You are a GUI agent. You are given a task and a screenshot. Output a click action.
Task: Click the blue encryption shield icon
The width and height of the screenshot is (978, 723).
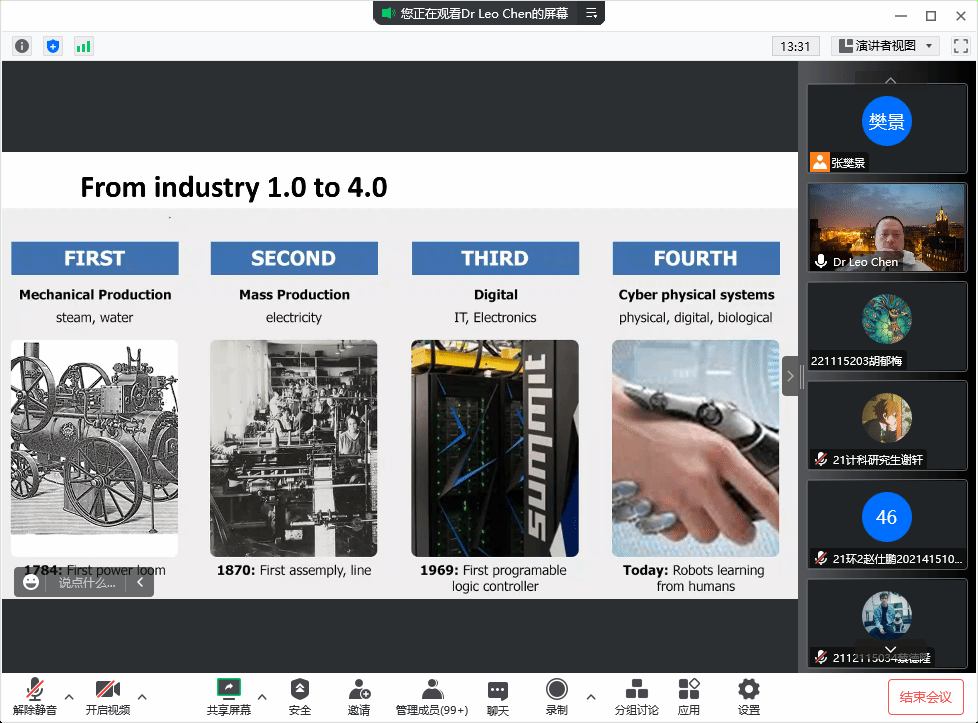click(53, 46)
